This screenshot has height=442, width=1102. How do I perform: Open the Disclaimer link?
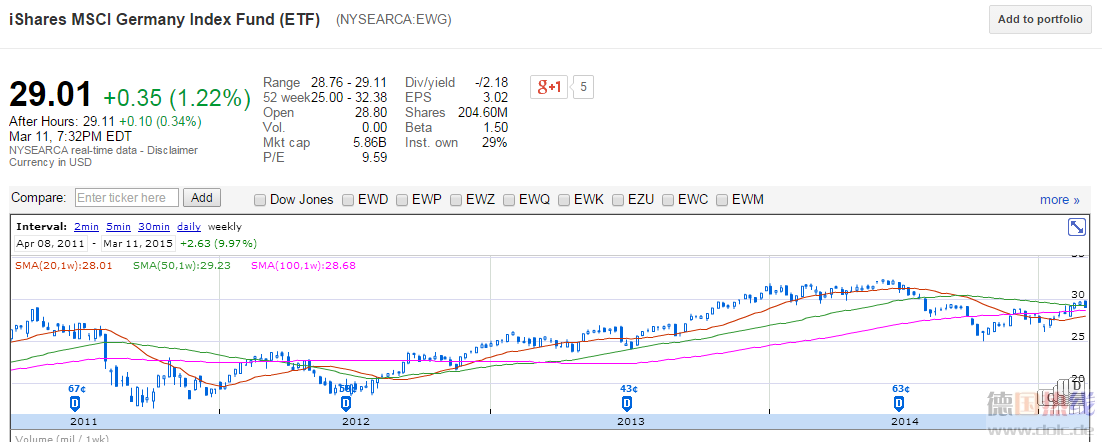click(174, 150)
